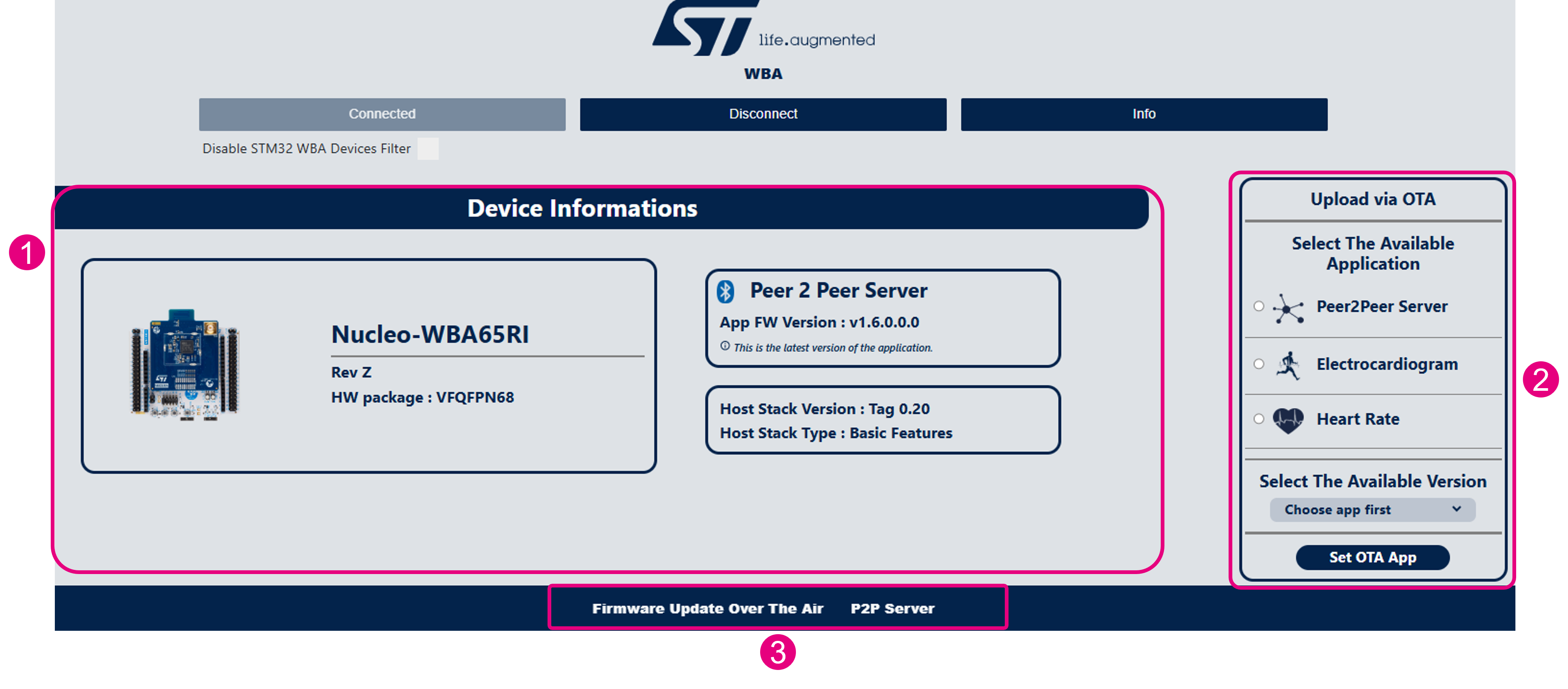This screenshot has height=689, width=1568.
Task: Click the Electrocardiogram runner icon
Action: pos(1288,365)
